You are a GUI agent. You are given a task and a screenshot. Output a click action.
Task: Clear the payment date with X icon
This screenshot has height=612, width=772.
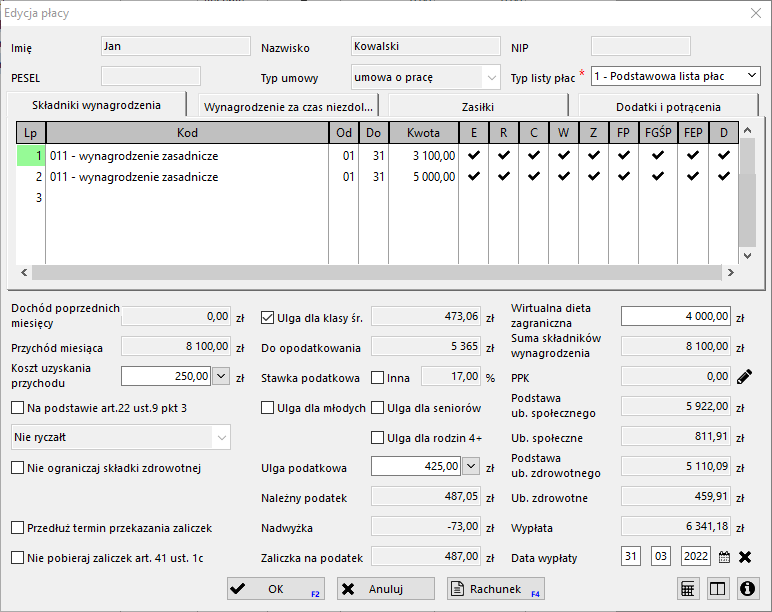(745, 557)
